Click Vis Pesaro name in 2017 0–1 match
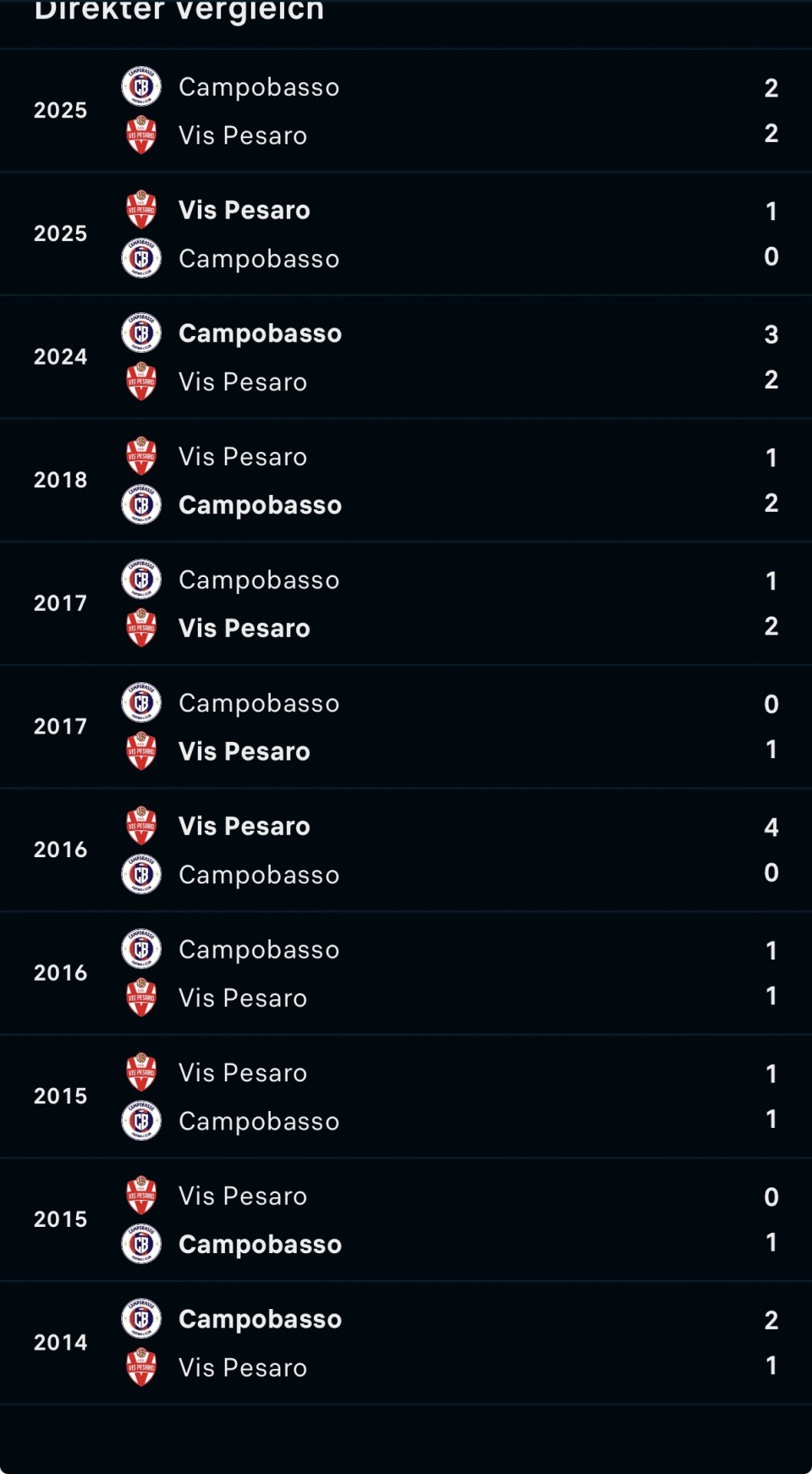Image resolution: width=812 pixels, height=1474 pixels. [244, 751]
